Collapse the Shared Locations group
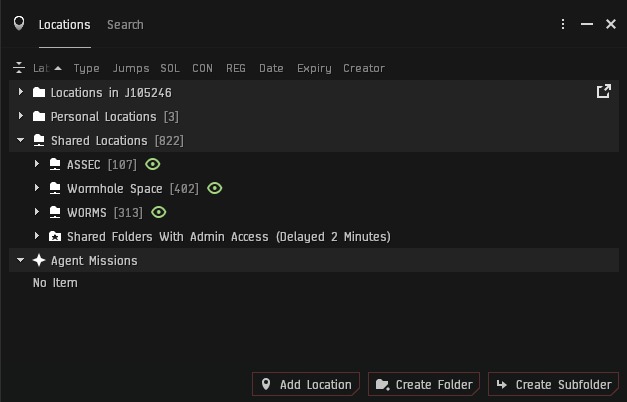 (21, 140)
